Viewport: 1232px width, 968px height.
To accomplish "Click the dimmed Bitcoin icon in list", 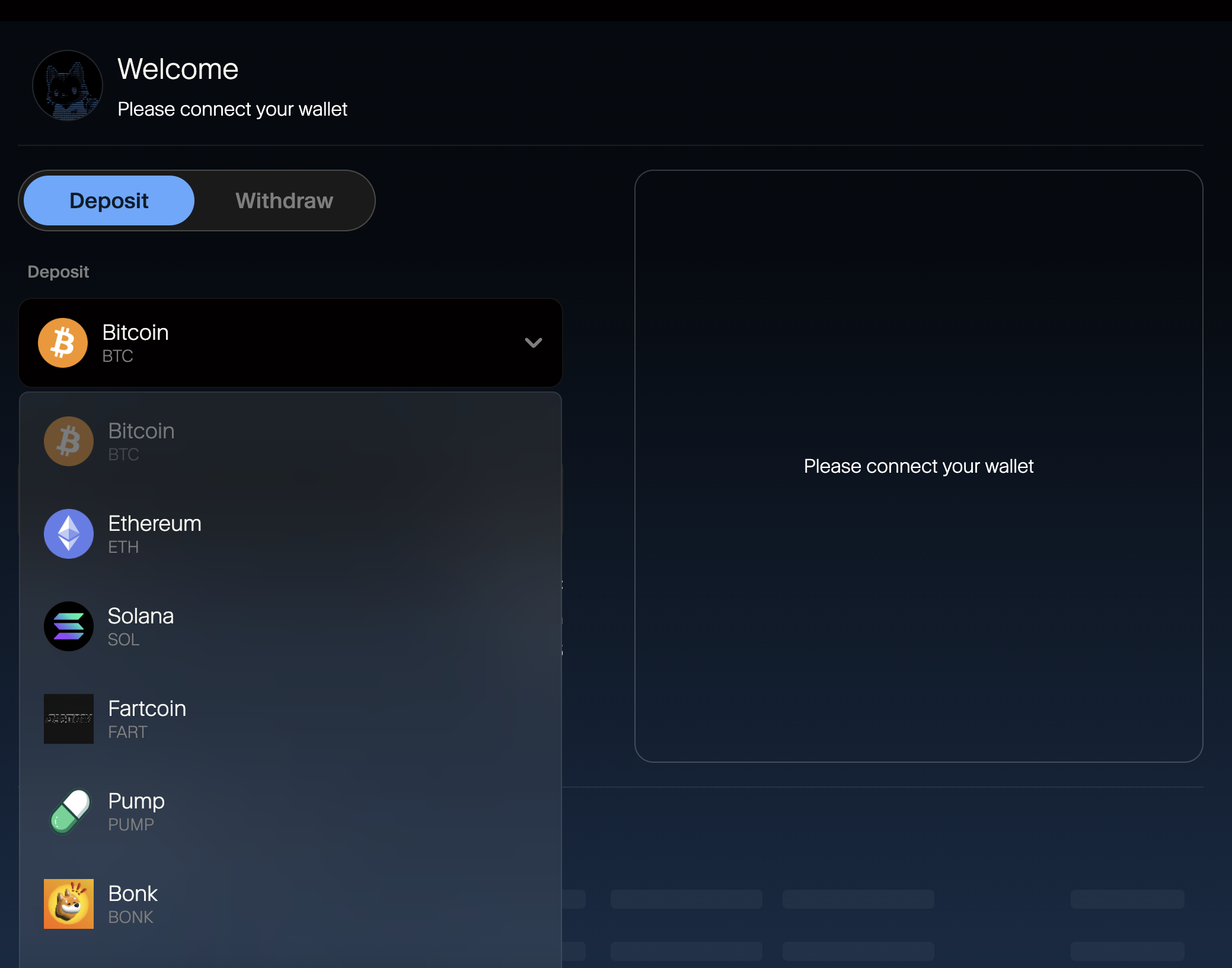I will [69, 441].
